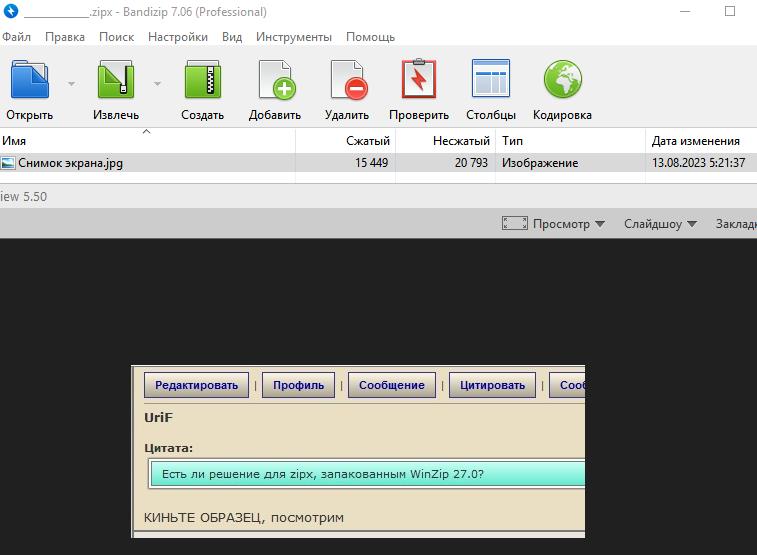Screen dimensions: 757x555
Task: Click the Цитата: label in the preview
Action: [168, 448]
